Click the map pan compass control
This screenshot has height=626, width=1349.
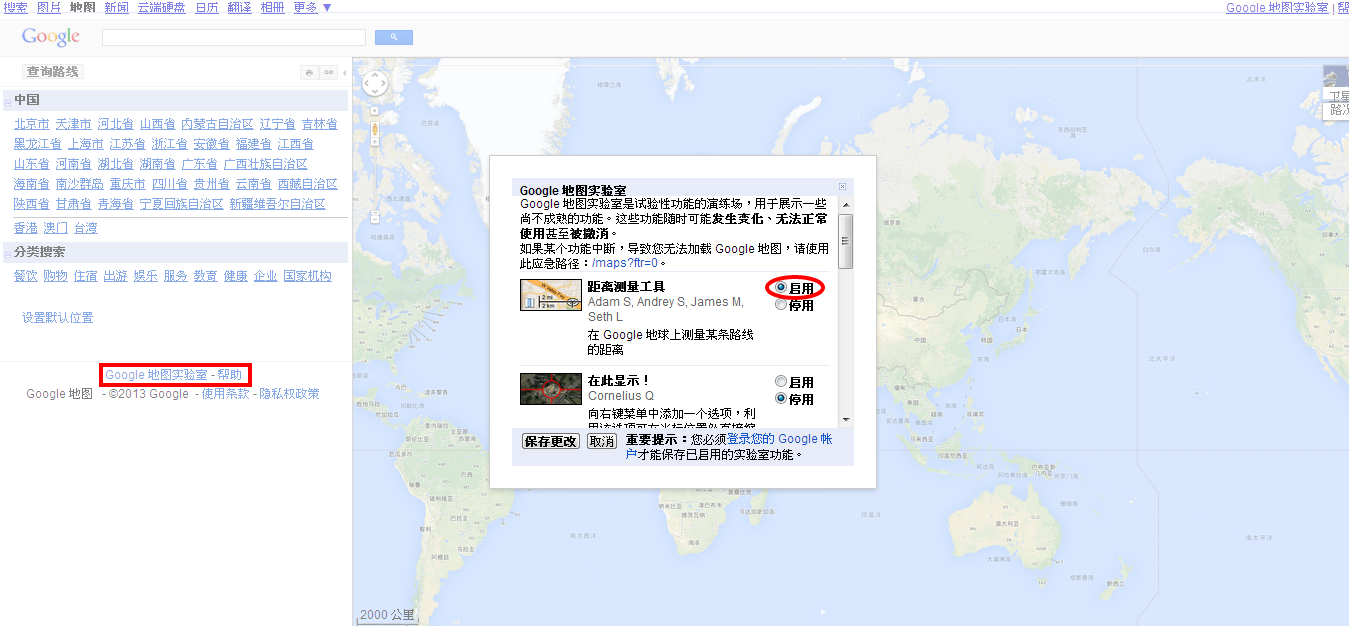(375, 83)
